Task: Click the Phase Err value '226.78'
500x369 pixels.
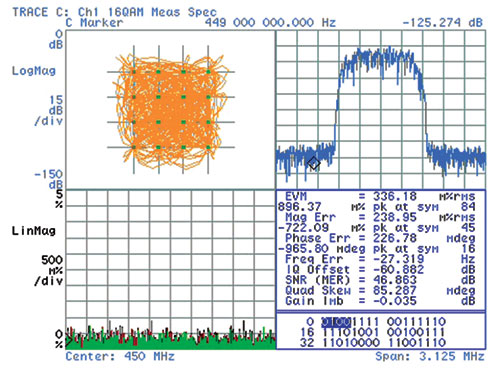Action: point(395,238)
